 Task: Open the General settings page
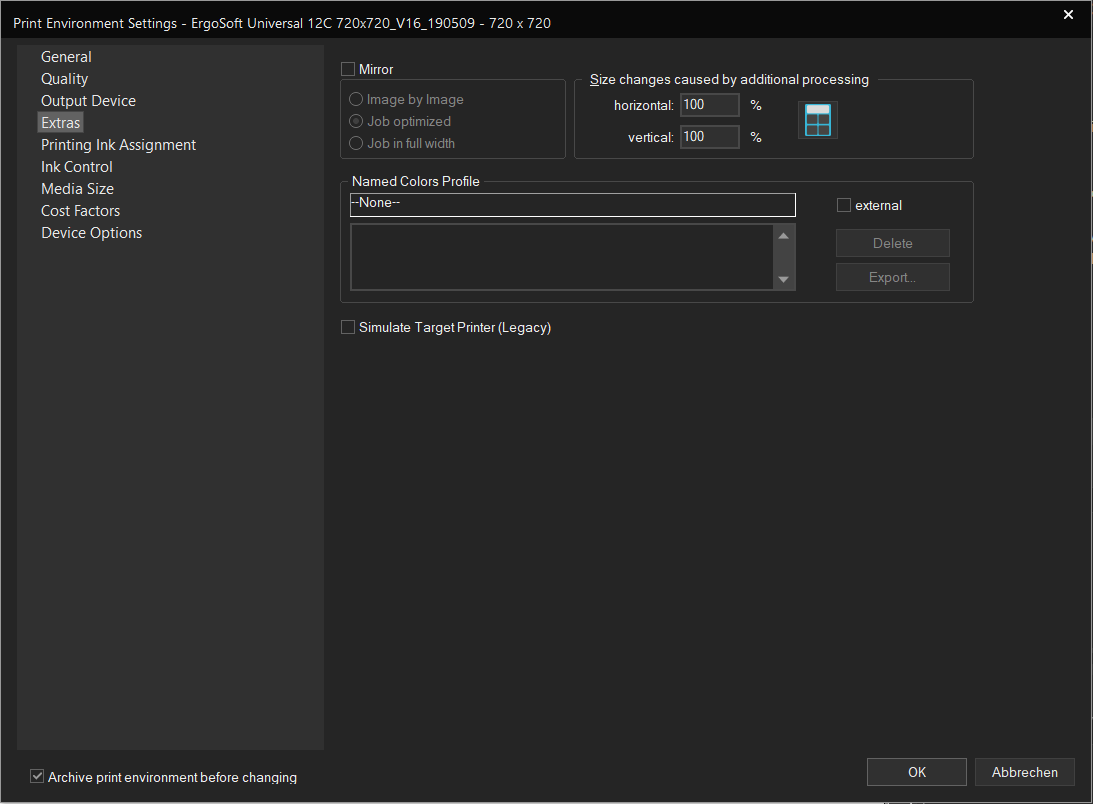pyautogui.click(x=66, y=57)
